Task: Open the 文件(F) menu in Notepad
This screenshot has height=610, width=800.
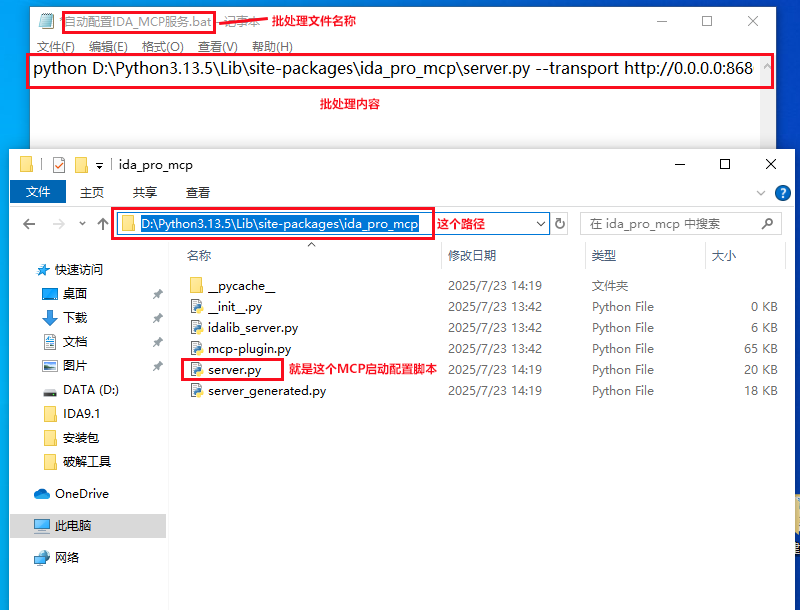Action: point(56,47)
